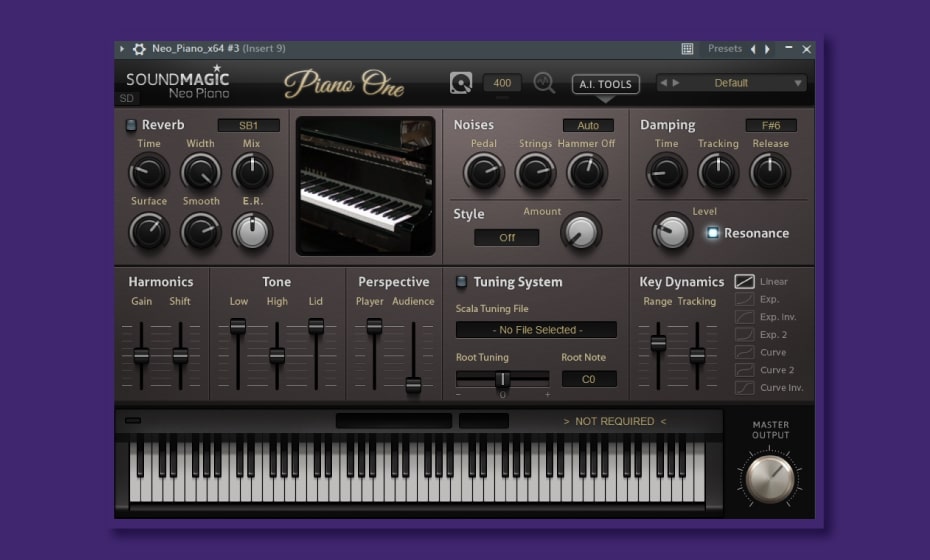Viewport: 930px width, 560px height.
Task: Open the Presets label in the title bar
Action: (725, 49)
